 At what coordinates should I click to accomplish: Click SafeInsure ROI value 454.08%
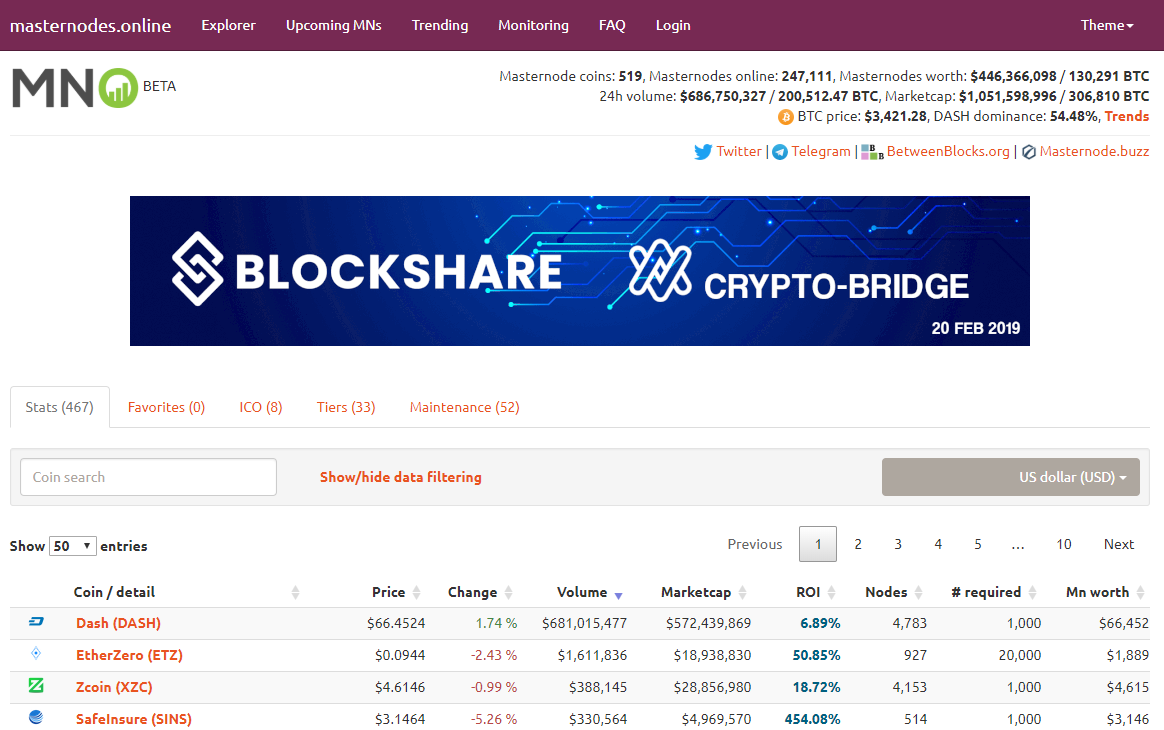click(x=813, y=719)
